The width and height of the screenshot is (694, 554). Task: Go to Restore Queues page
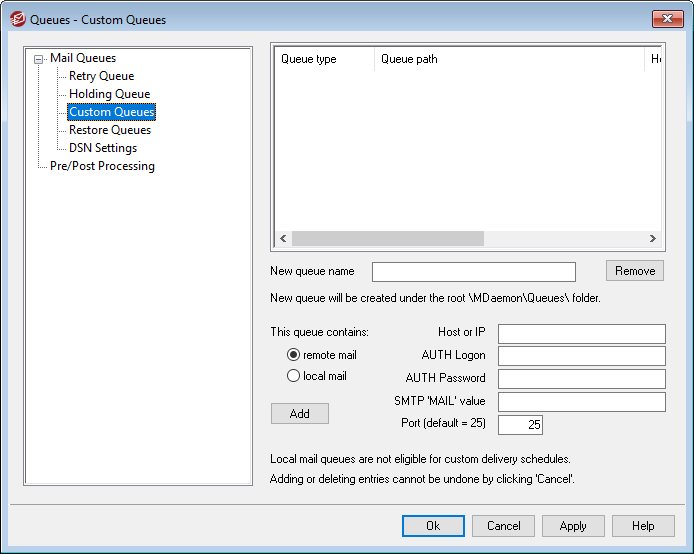coord(110,130)
